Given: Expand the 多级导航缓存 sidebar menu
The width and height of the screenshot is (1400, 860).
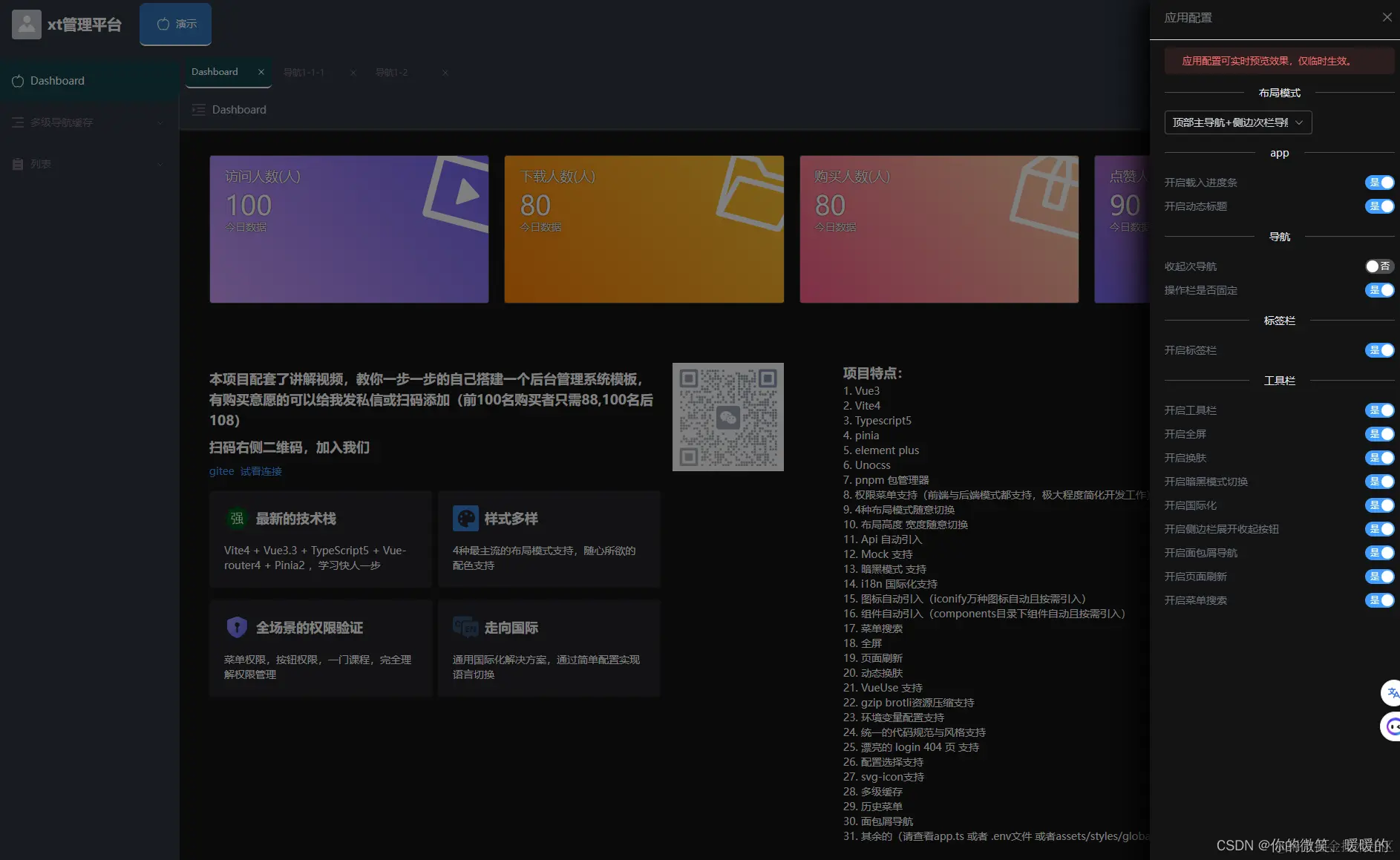Looking at the screenshot, I should click(x=89, y=122).
